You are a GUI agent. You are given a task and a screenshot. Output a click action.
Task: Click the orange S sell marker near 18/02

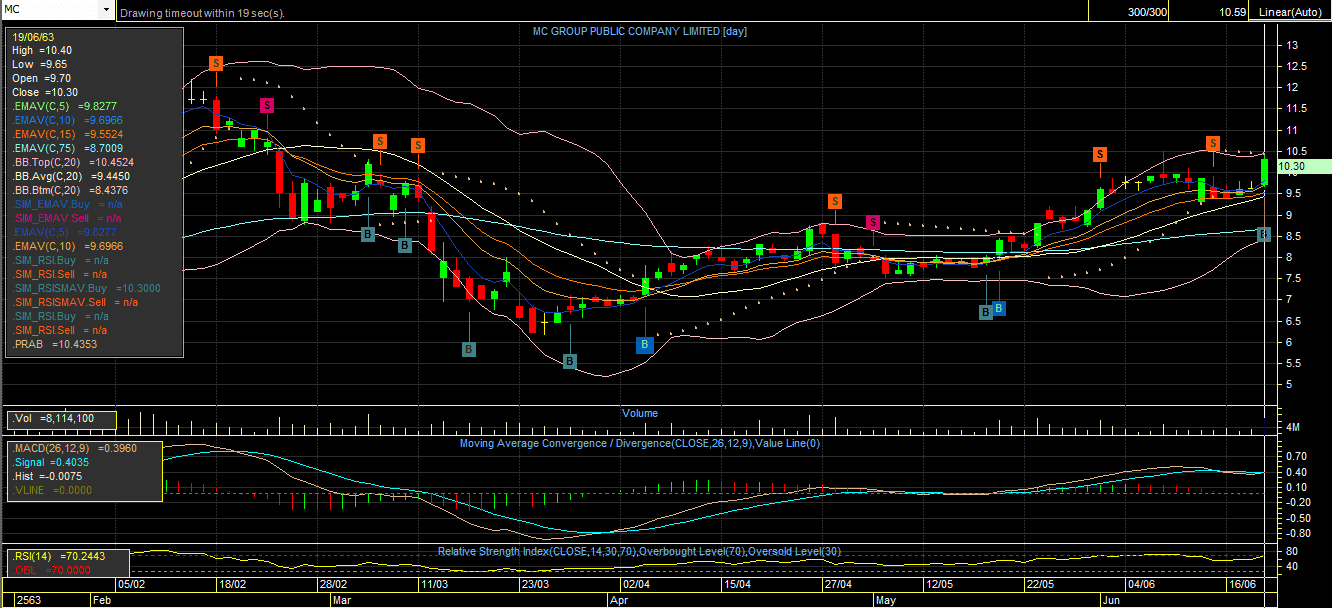coord(216,63)
